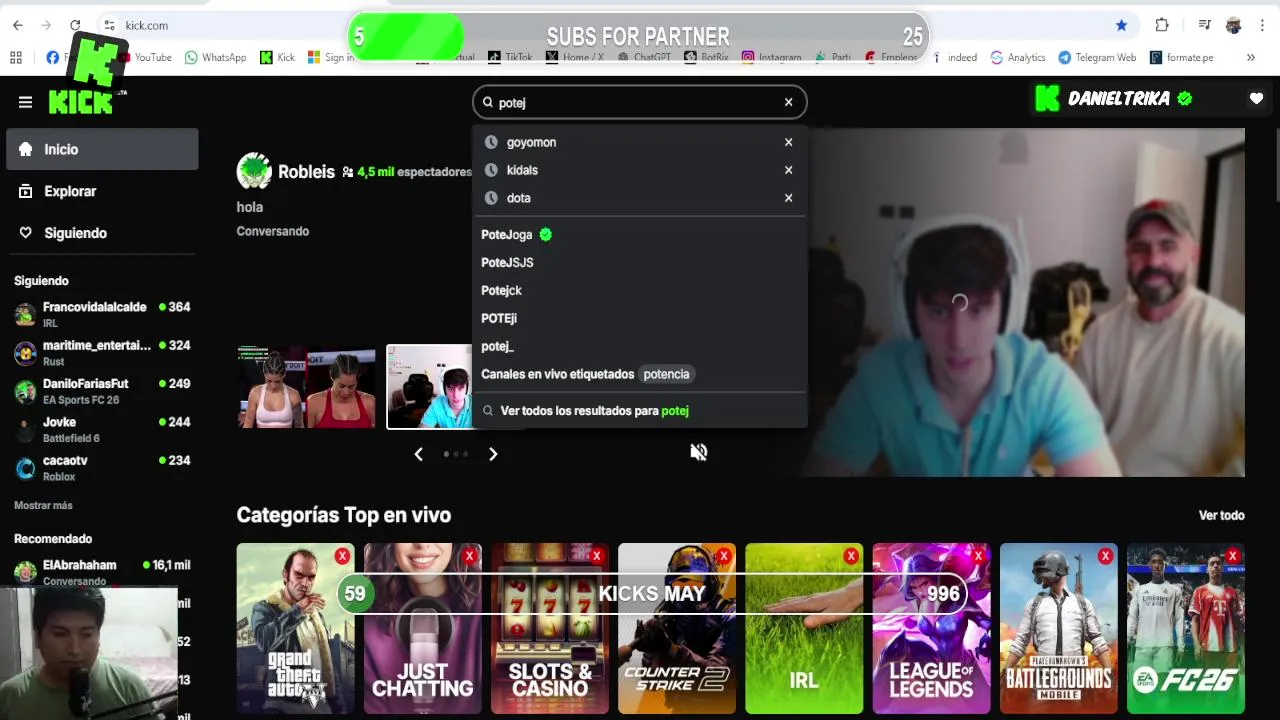Open cacaotv followed channel
This screenshot has height=720, width=1280.
pyautogui.click(x=102, y=468)
